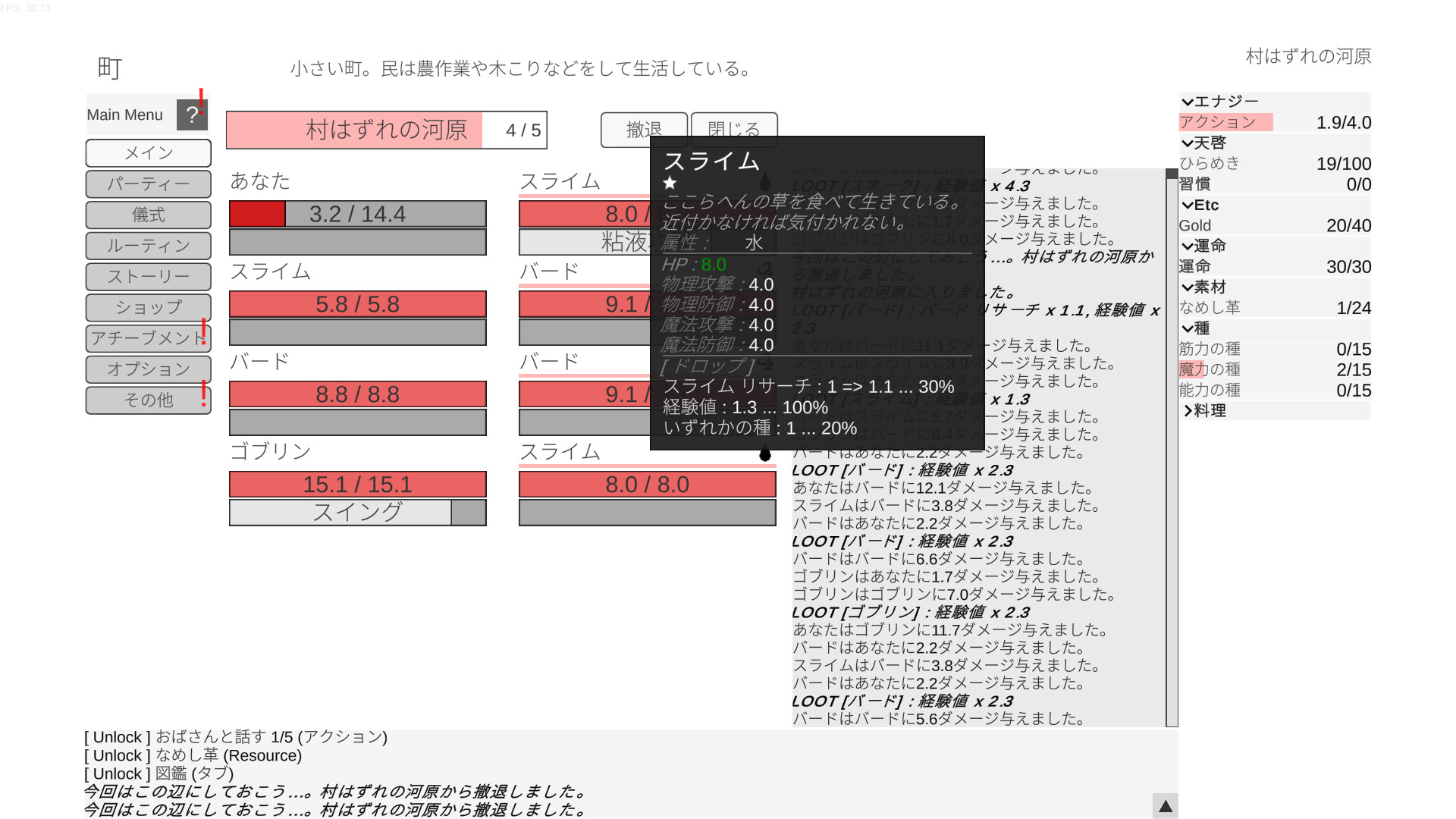Collapse the 種 section
This screenshot has width=1456, height=819.
click(x=1188, y=328)
